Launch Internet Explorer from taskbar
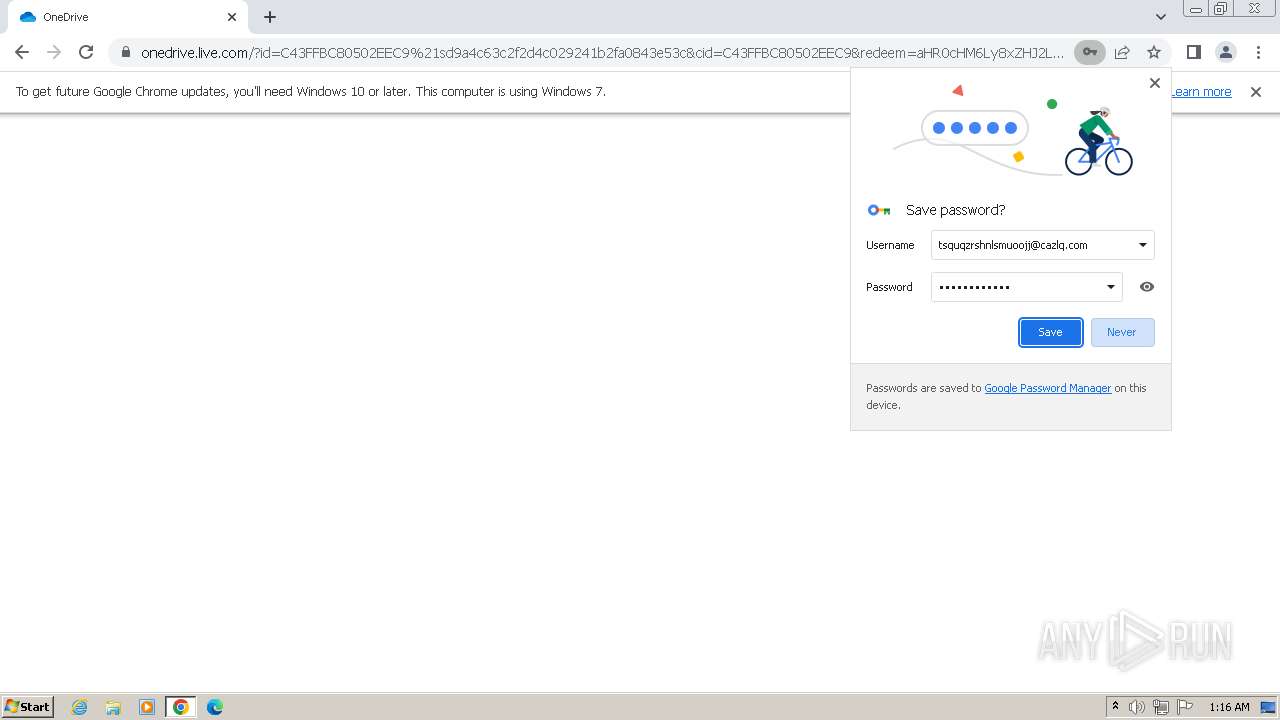The width and height of the screenshot is (1280, 720). (80, 707)
